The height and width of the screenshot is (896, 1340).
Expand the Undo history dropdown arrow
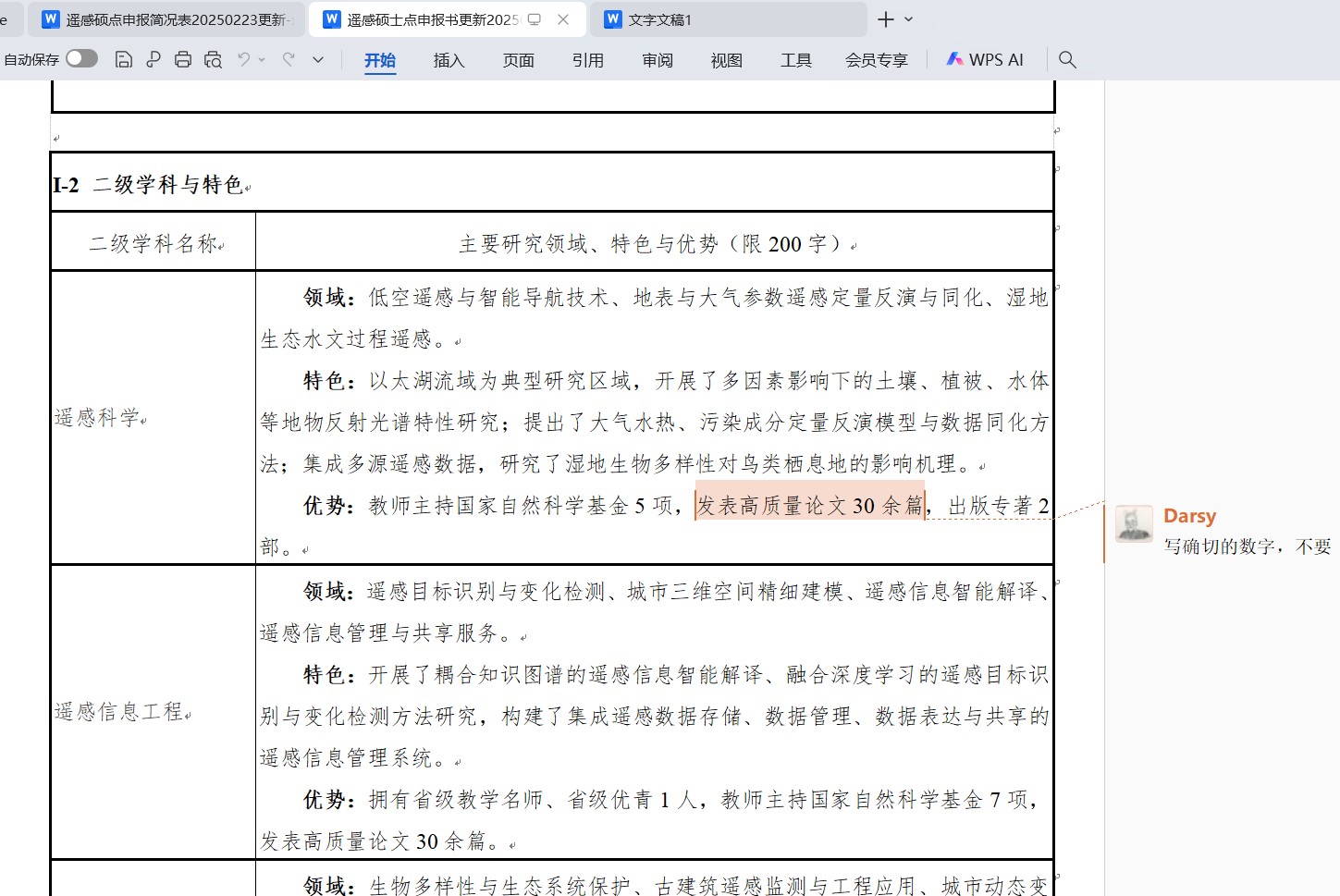(262, 60)
